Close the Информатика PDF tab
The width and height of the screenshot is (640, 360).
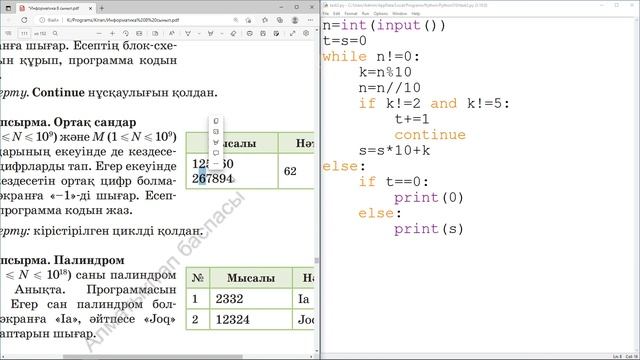(91, 8)
